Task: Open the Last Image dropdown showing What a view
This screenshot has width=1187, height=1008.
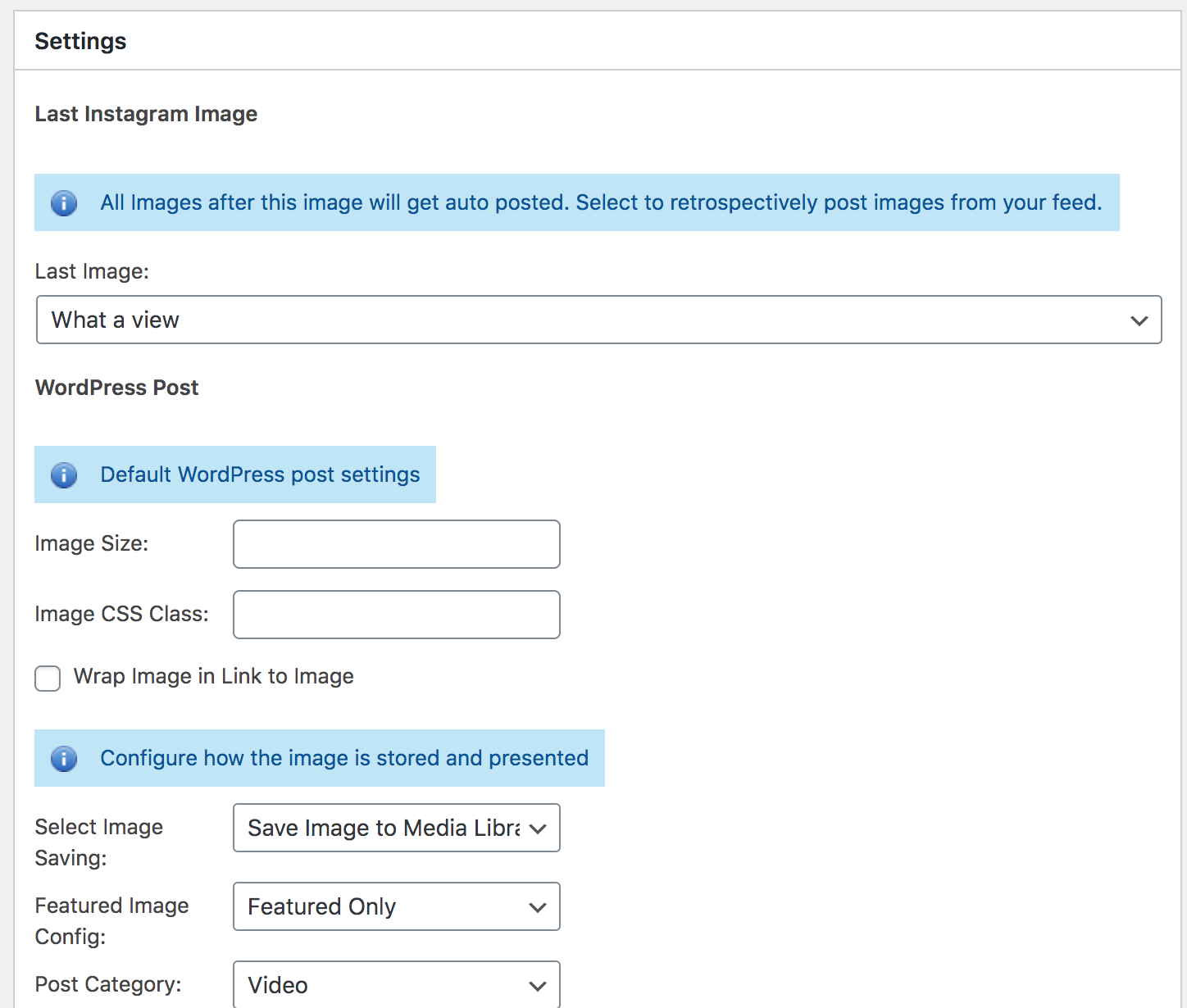Action: (x=599, y=320)
